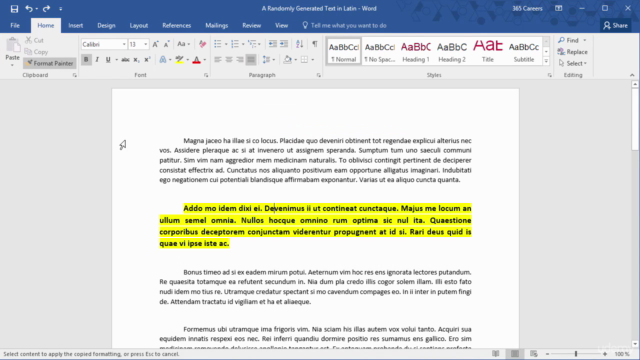Viewport: 640px width, 360px height.
Task: Increase font size with Grow Font
Action: (156, 44)
